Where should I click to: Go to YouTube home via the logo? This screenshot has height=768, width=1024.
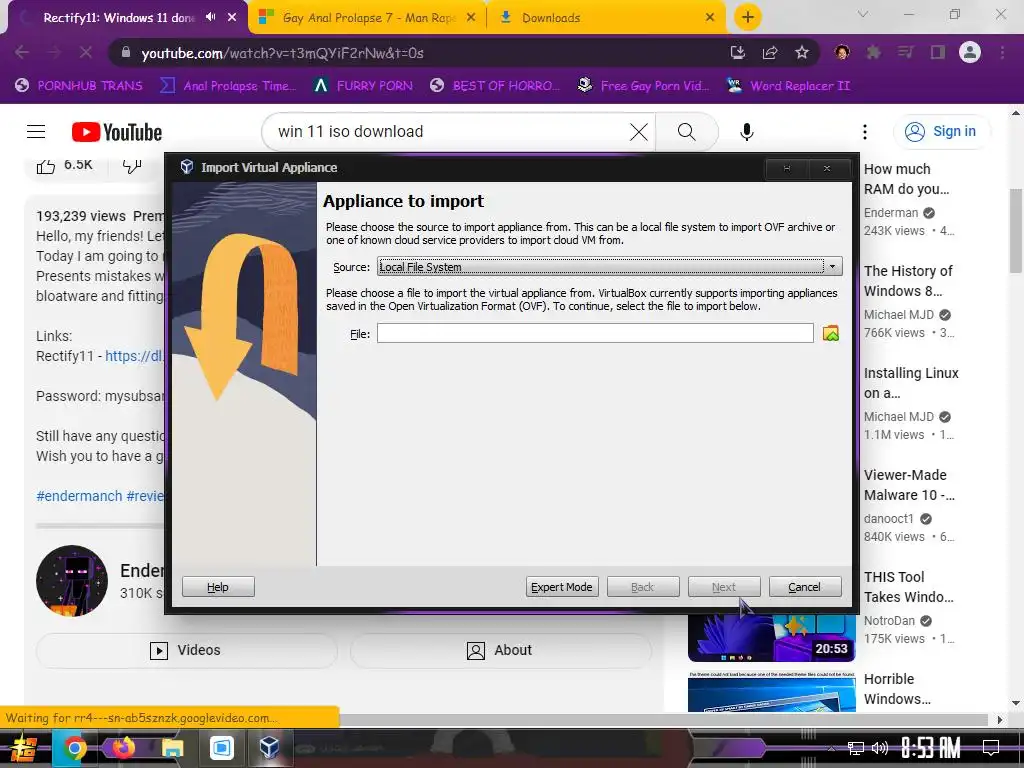117,132
